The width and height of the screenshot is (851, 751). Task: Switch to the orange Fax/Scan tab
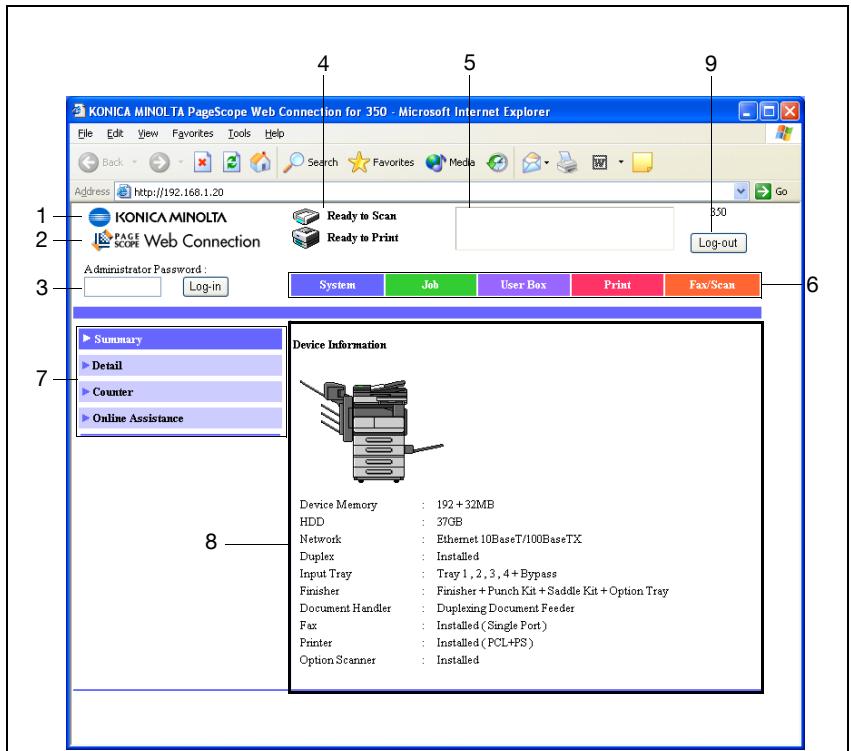[712, 285]
